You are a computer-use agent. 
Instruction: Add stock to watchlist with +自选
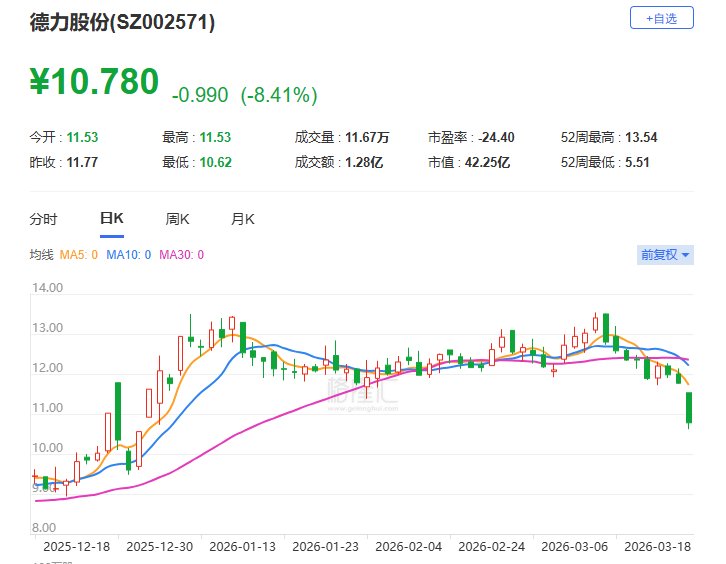coord(660,18)
